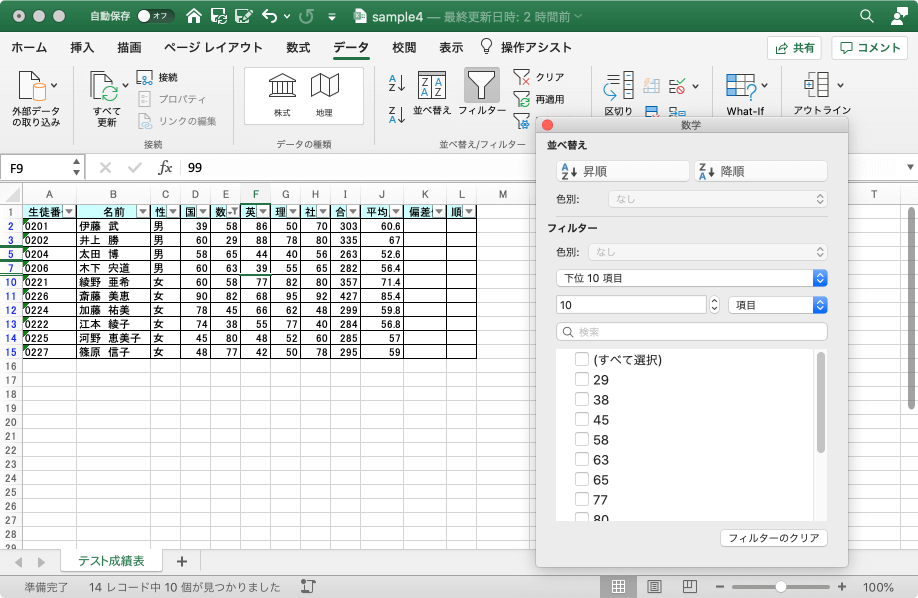Clear the filter with クリア icon

pyautogui.click(x=521, y=77)
